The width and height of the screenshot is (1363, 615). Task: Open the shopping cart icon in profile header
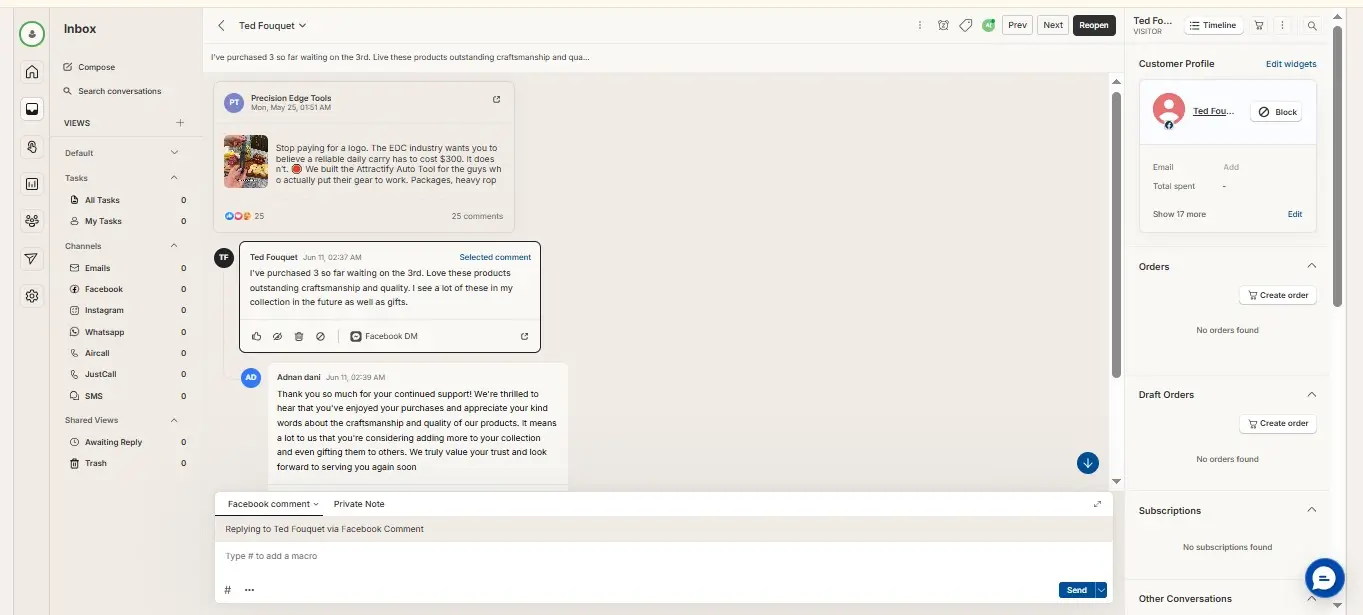point(1259,25)
